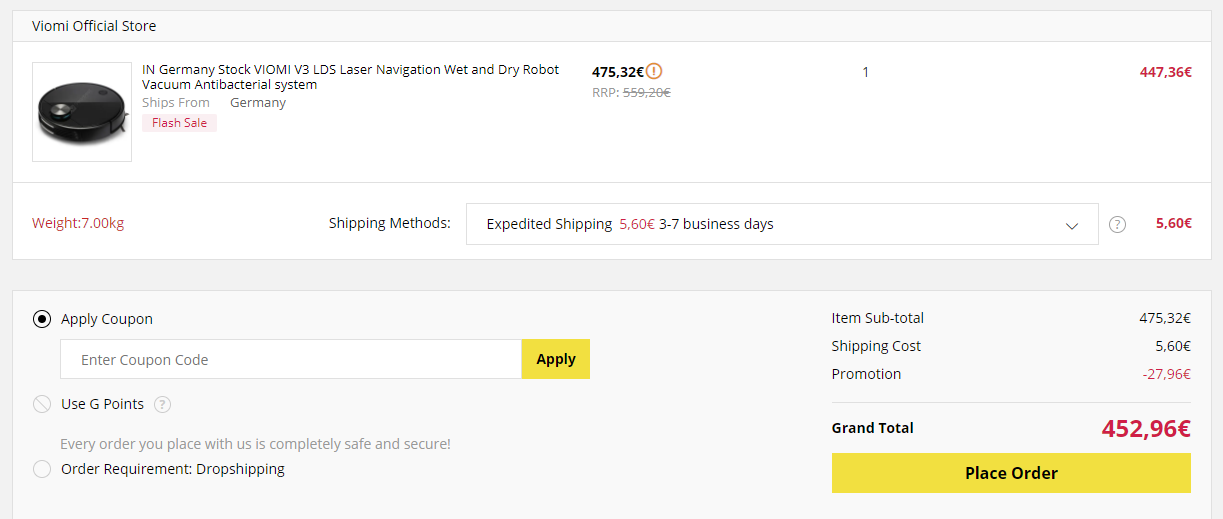Click the item quantity value 1

[866, 72]
